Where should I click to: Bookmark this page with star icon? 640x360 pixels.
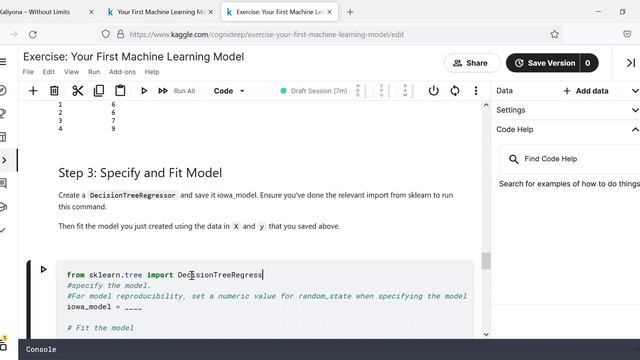click(x=554, y=34)
